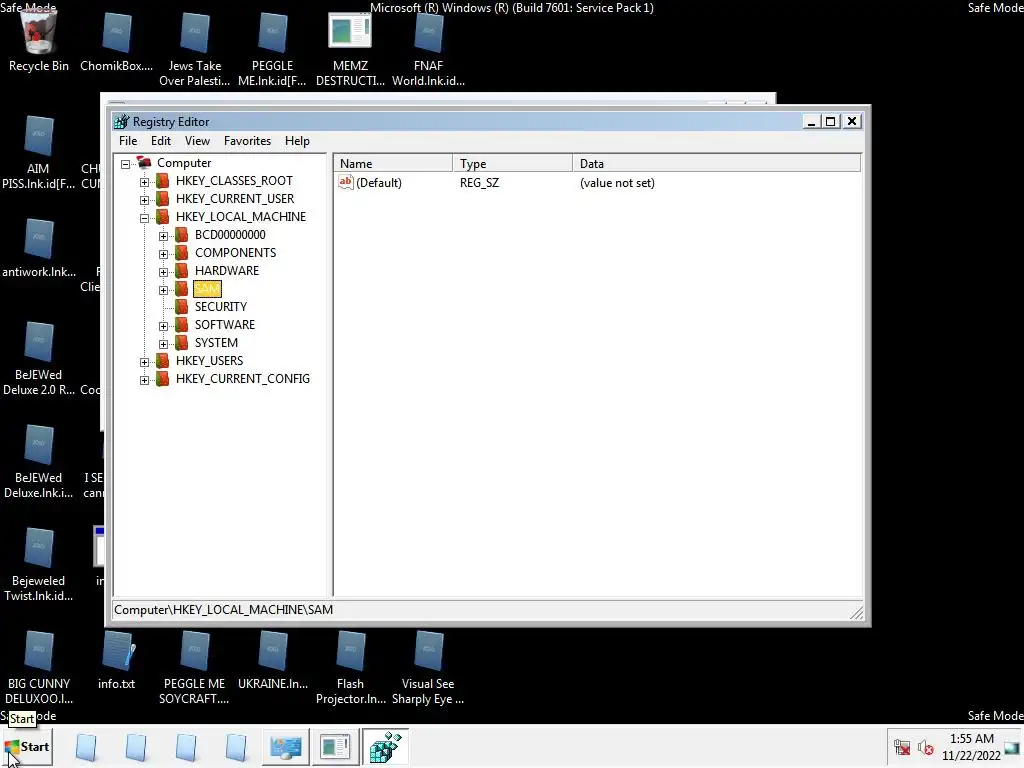Click the network tray icon with red X
1024x768 pixels.
[902, 747]
